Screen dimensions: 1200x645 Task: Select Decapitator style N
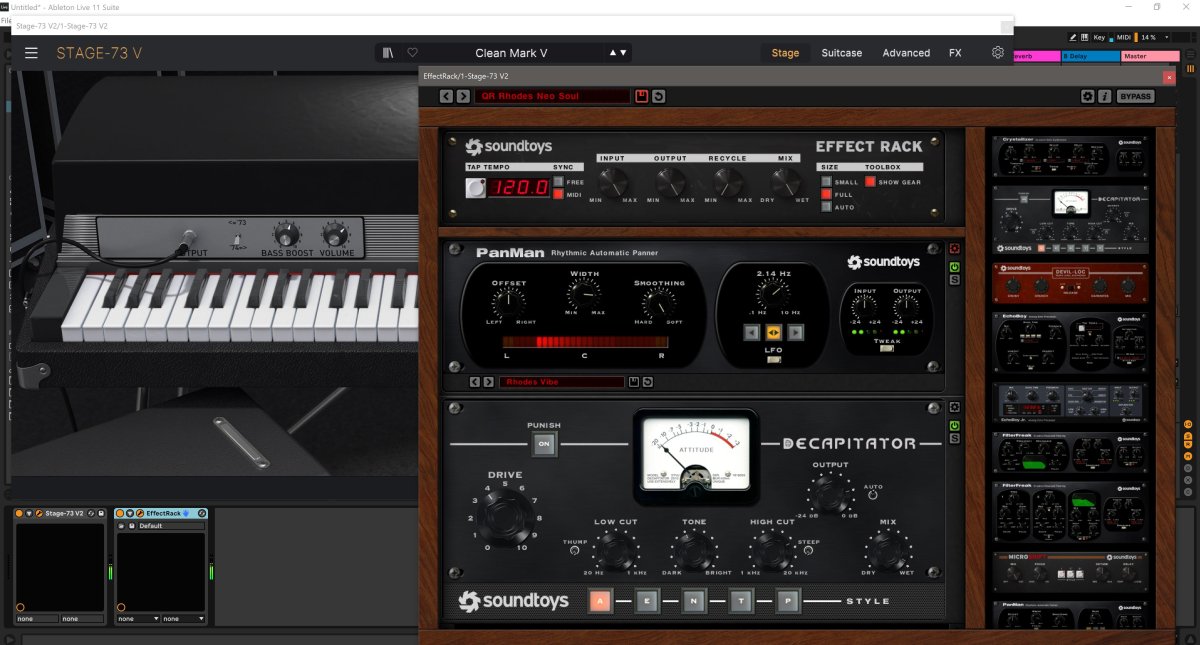point(694,601)
